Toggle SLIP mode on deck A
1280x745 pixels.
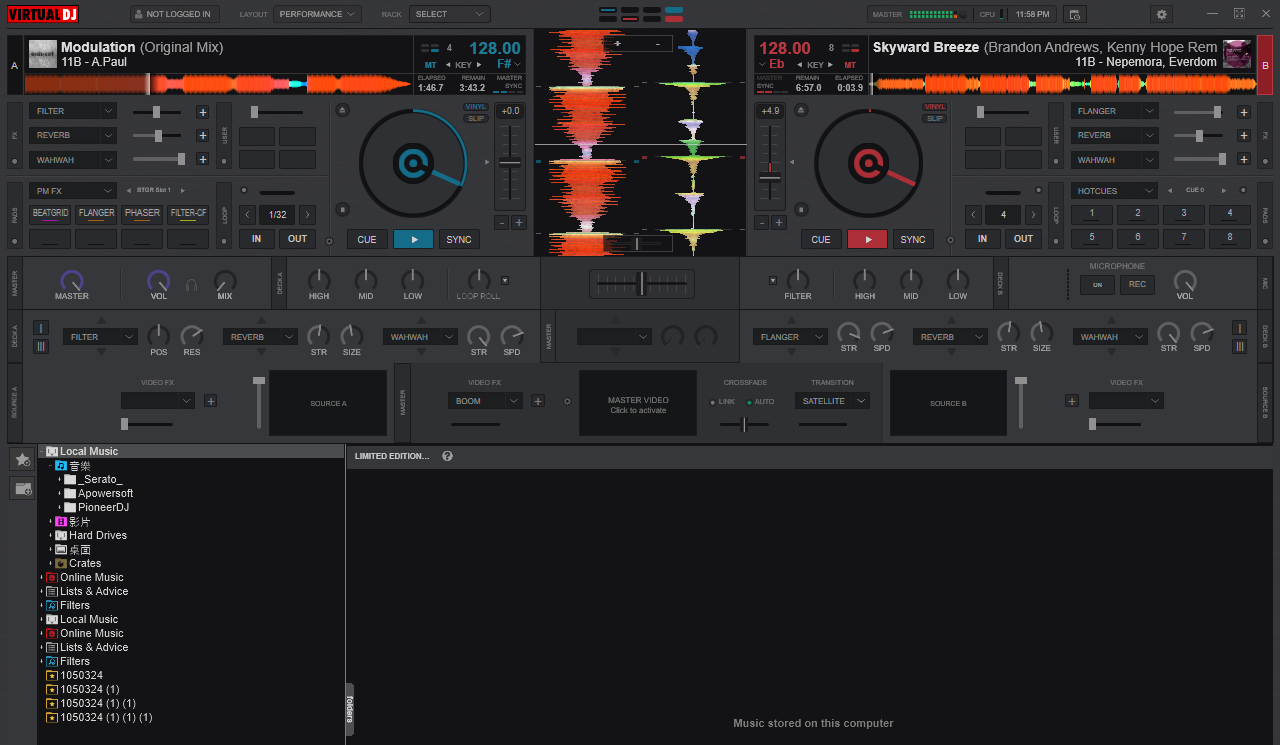(x=476, y=118)
